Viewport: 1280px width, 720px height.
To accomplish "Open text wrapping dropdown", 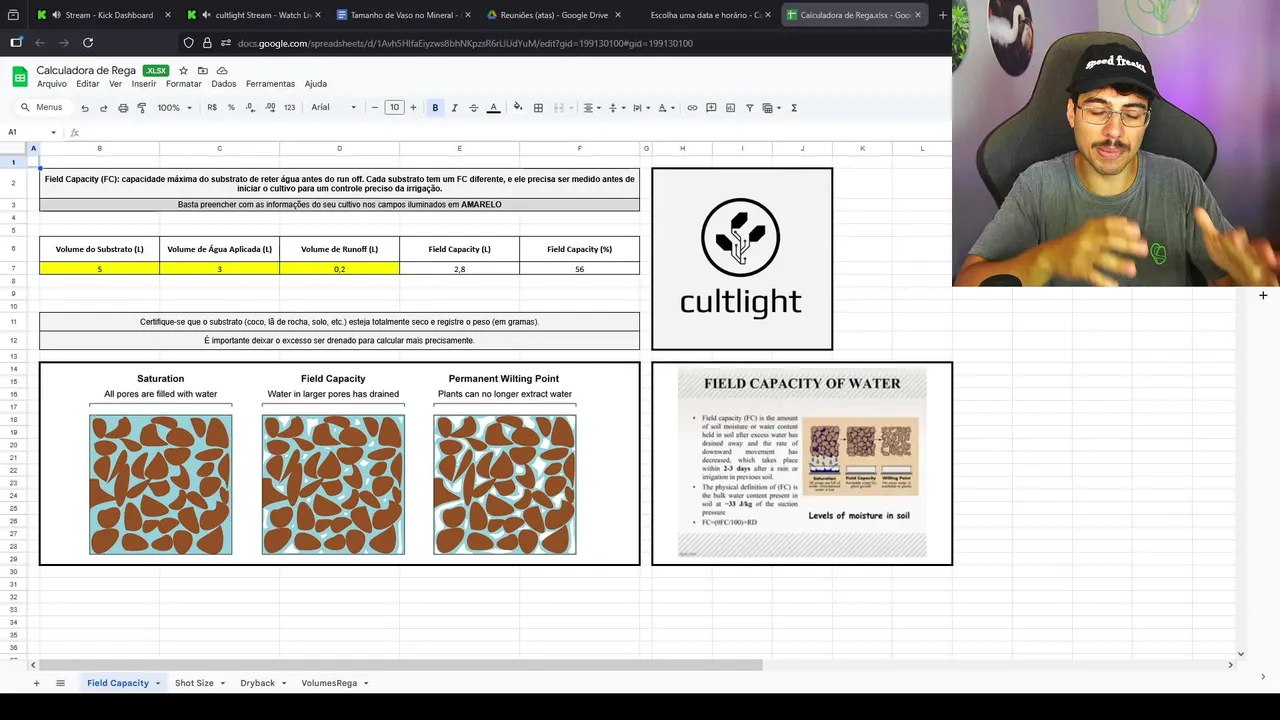I will tap(640, 108).
